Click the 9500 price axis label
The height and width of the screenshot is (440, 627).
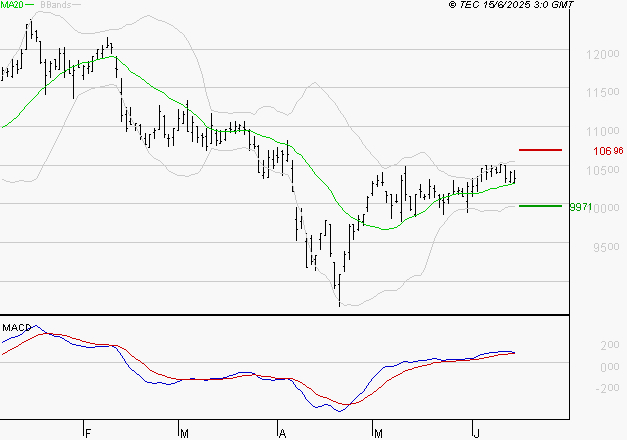tap(606, 247)
